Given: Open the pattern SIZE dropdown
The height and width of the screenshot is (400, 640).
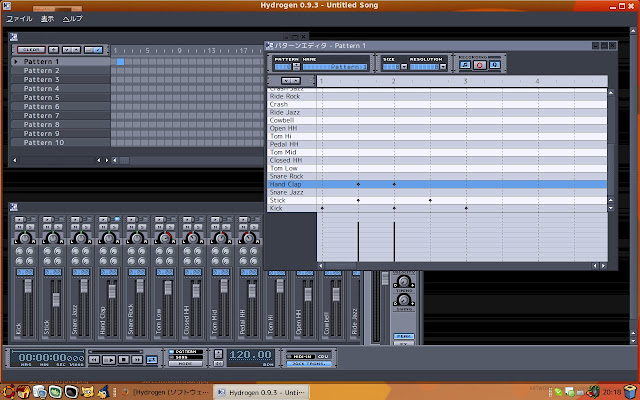Looking at the screenshot, I should pyautogui.click(x=404, y=67).
